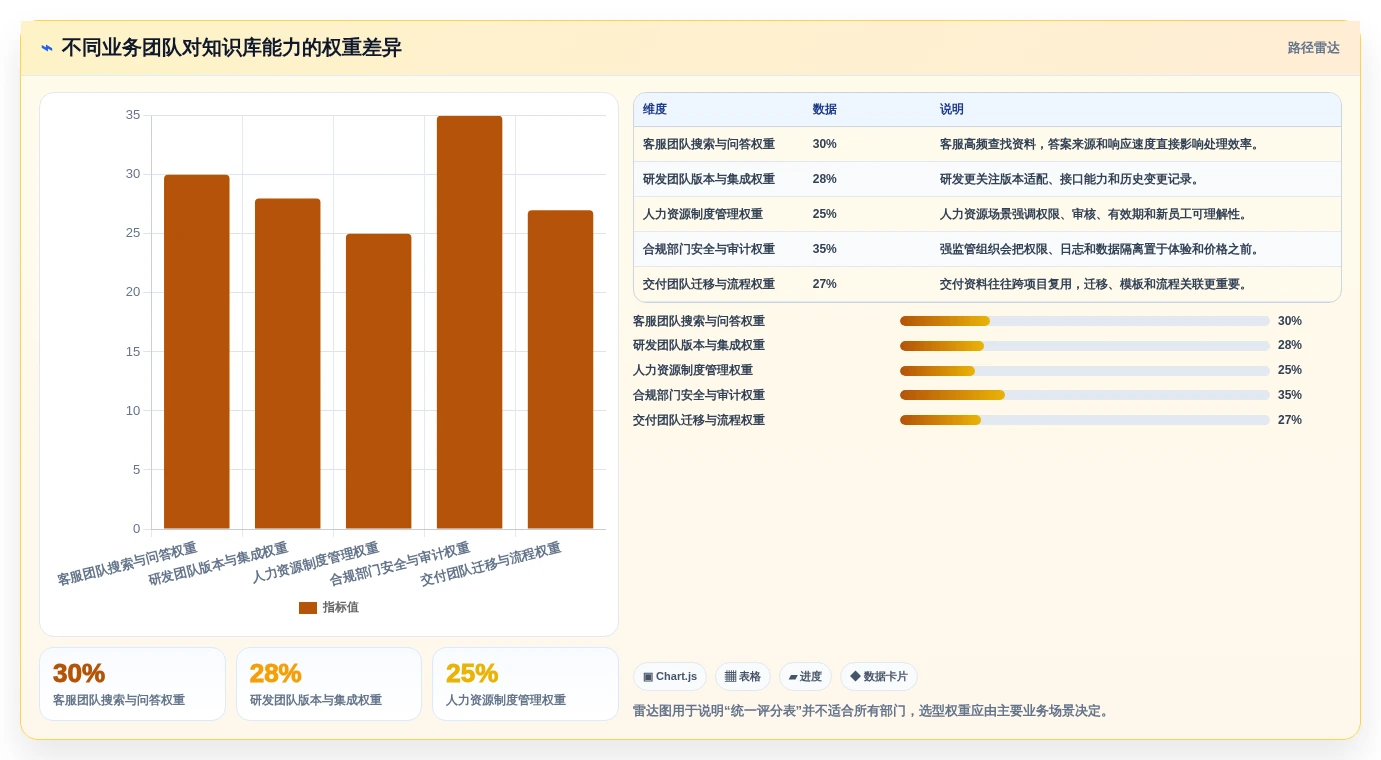Click description starting 研发更关注版本适配
The image size is (1381, 760).
tap(1072, 179)
